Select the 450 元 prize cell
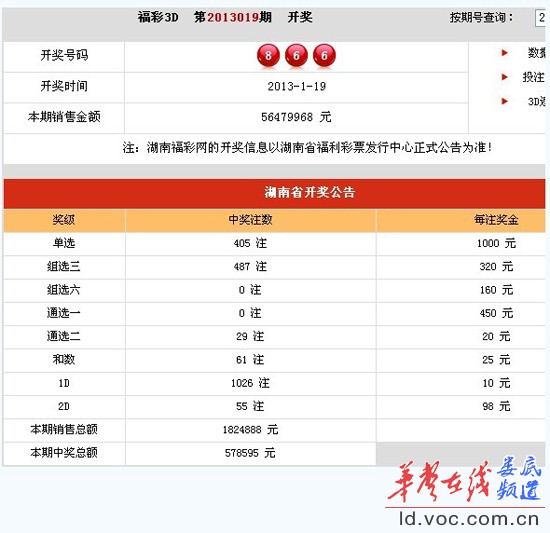550x533 pixels. pos(496,313)
